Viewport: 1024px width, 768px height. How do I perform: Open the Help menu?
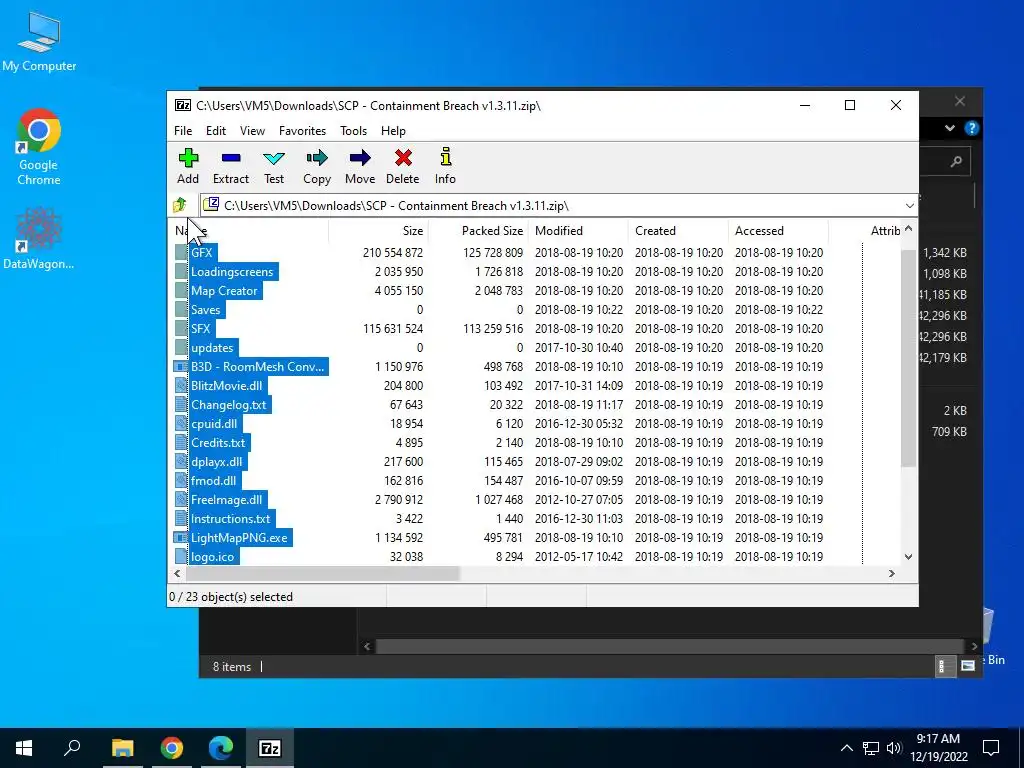coord(393,131)
